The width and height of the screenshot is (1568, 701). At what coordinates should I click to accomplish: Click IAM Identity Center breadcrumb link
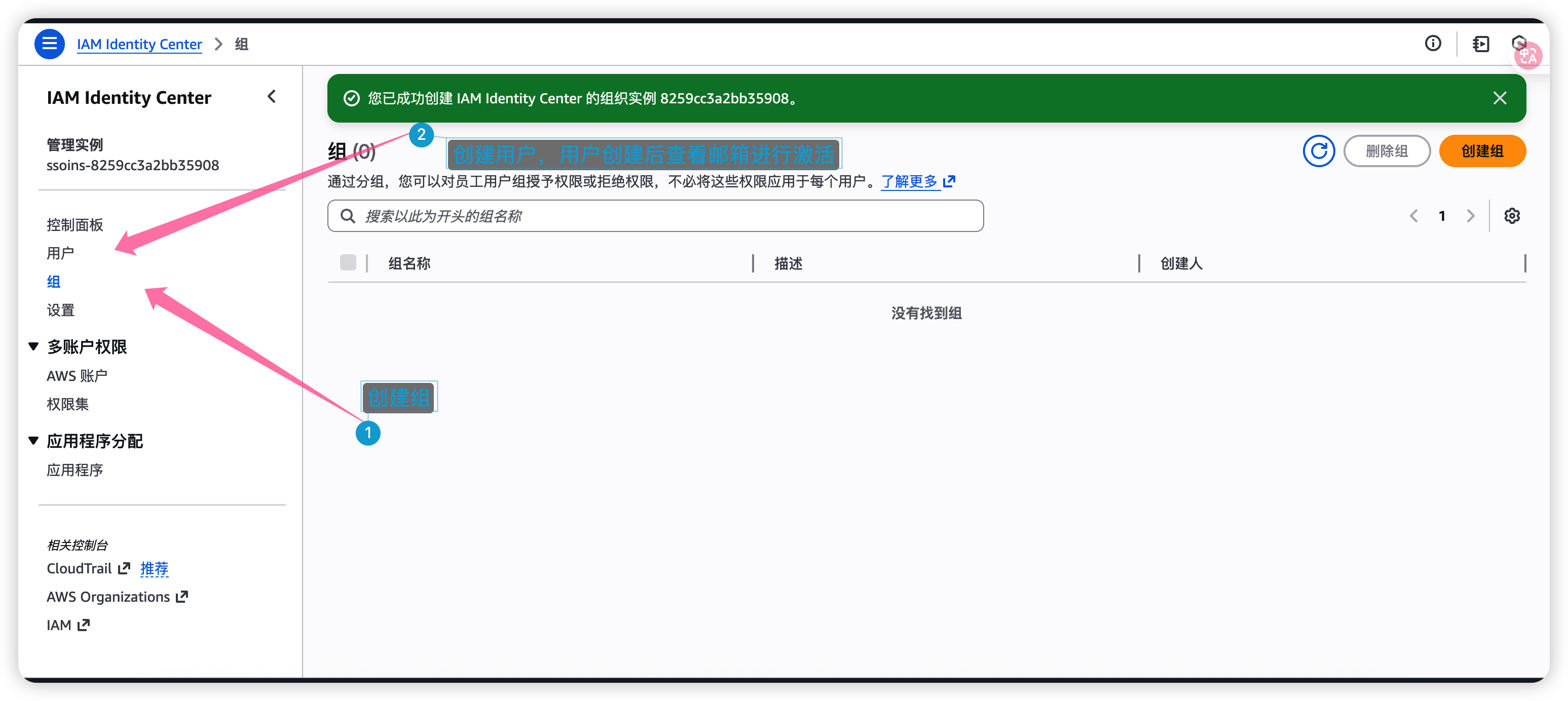pyautogui.click(x=139, y=44)
